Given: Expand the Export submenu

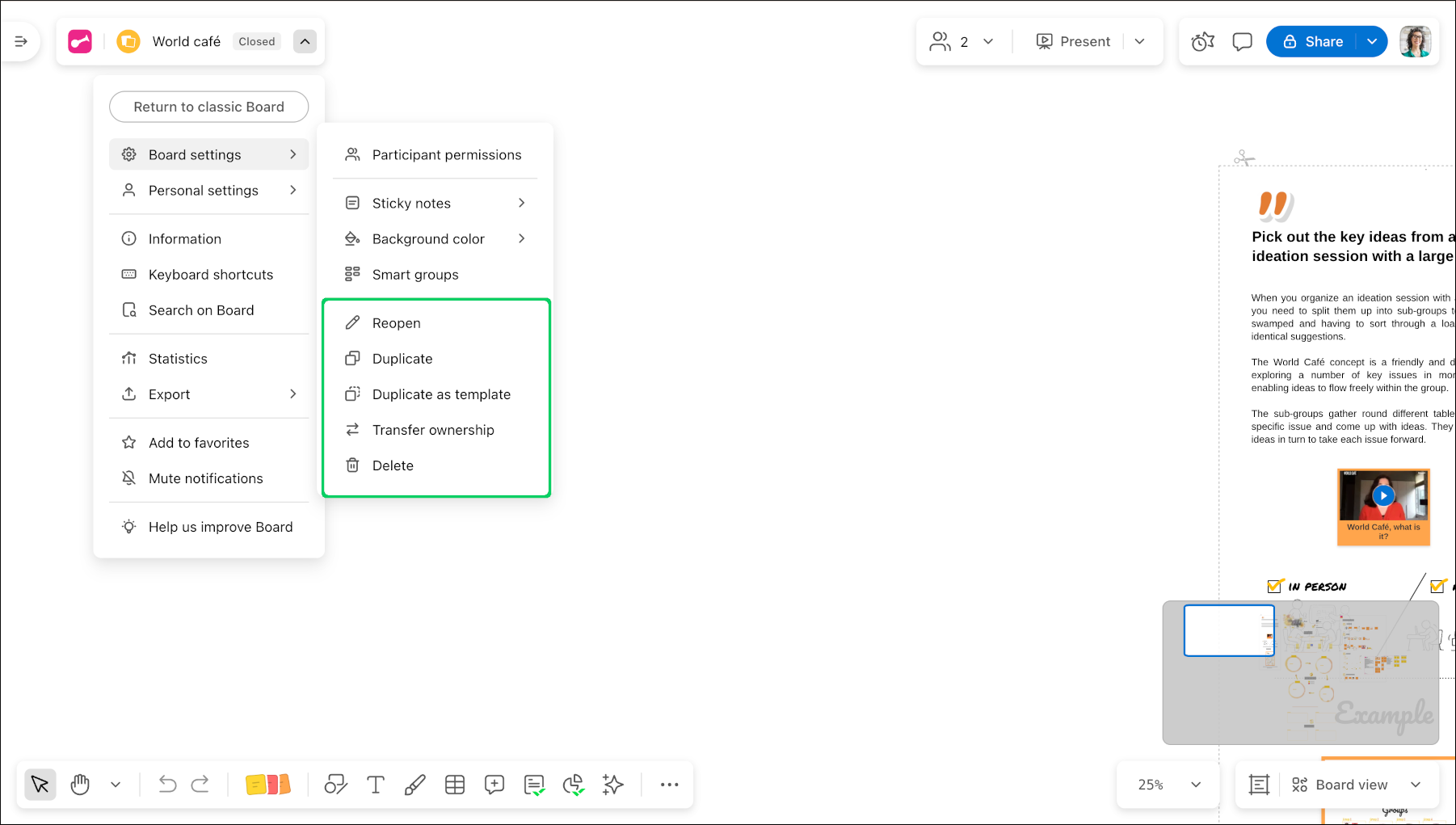Looking at the screenshot, I should tap(210, 394).
